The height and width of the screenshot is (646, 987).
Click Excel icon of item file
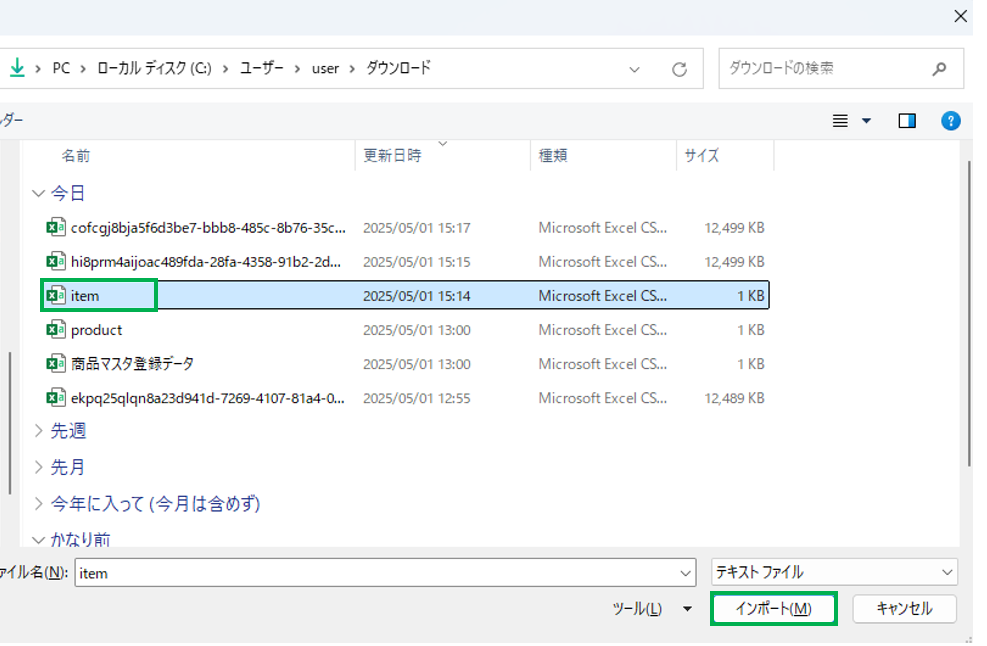[56, 295]
